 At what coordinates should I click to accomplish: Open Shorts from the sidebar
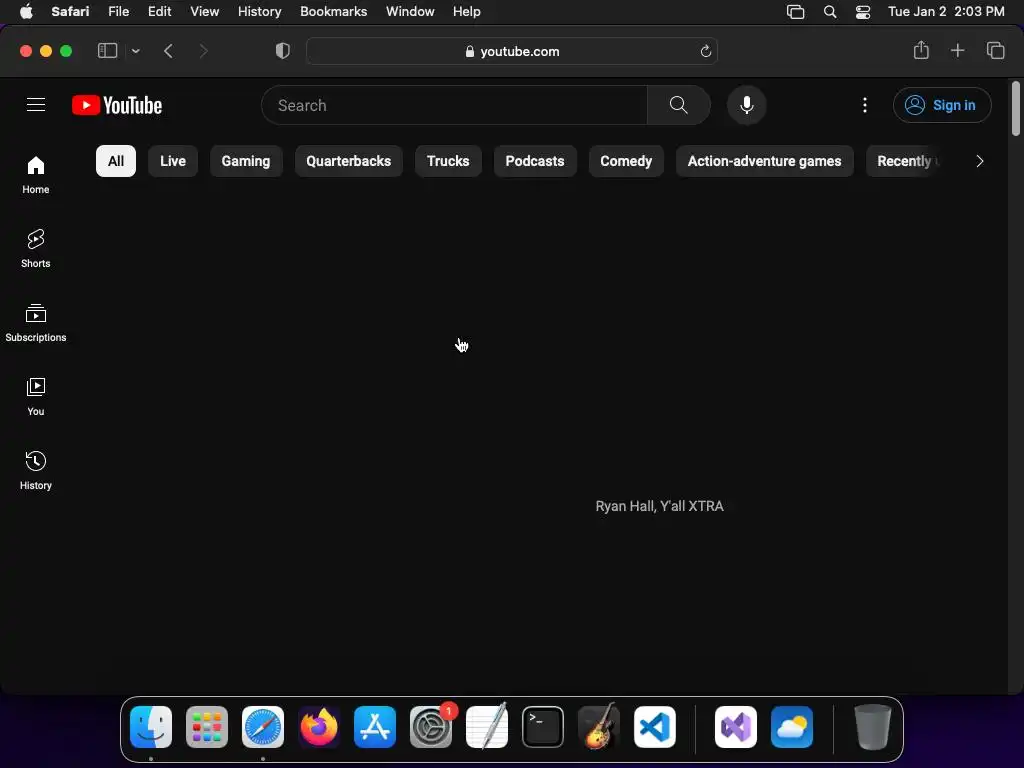pos(36,249)
